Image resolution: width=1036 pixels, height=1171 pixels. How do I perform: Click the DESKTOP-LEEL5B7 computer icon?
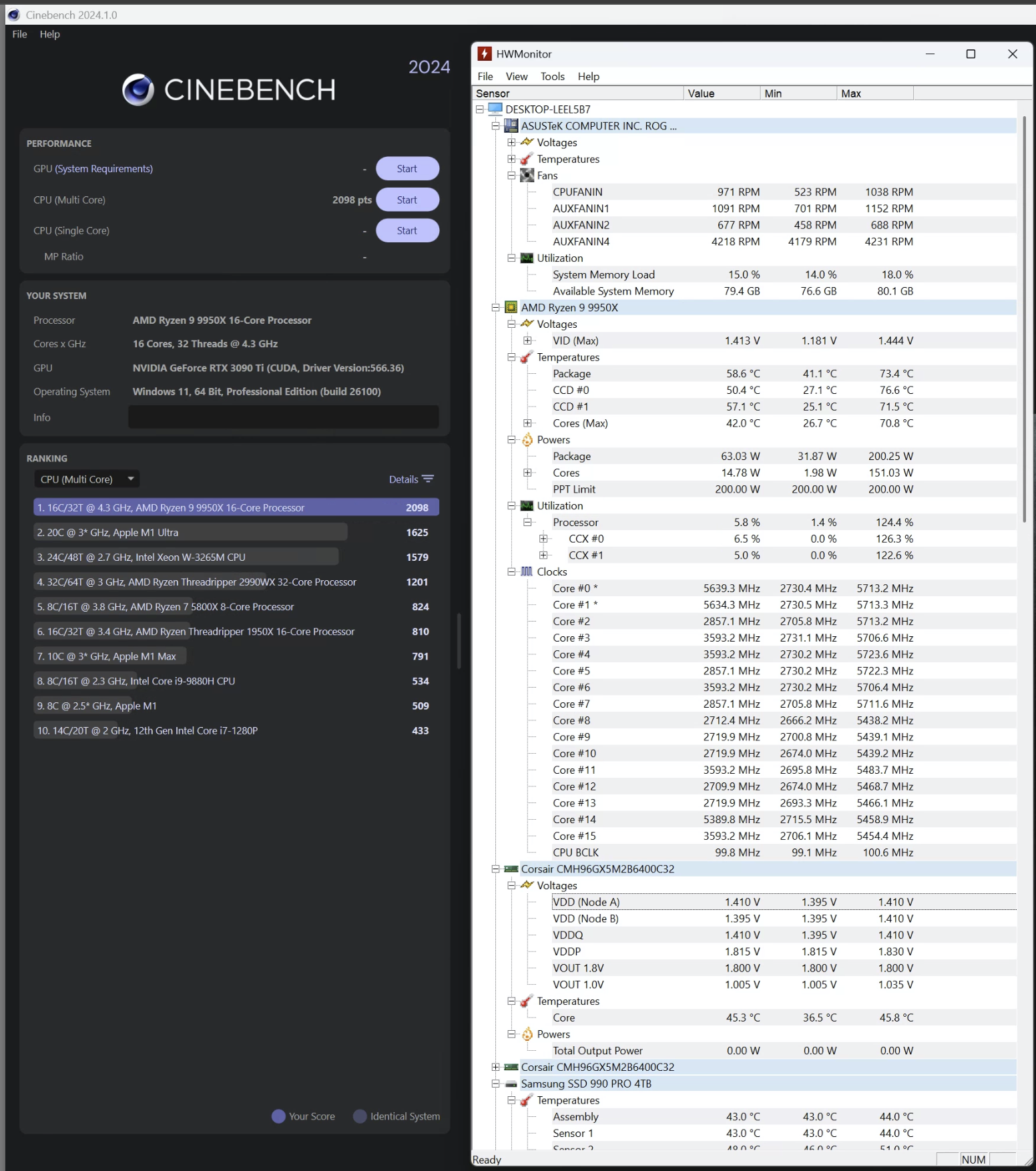495,109
